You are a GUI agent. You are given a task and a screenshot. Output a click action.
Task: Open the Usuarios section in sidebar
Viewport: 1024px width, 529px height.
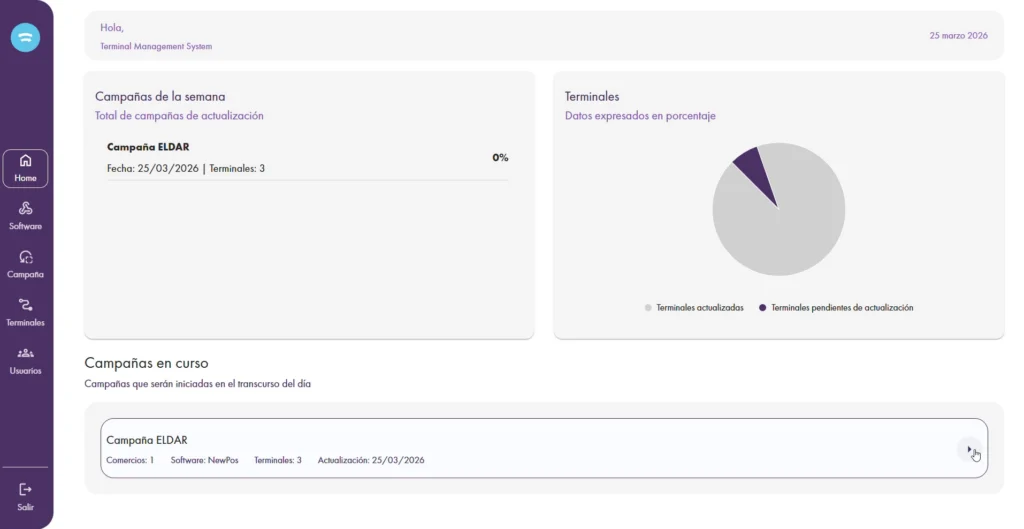point(25,361)
